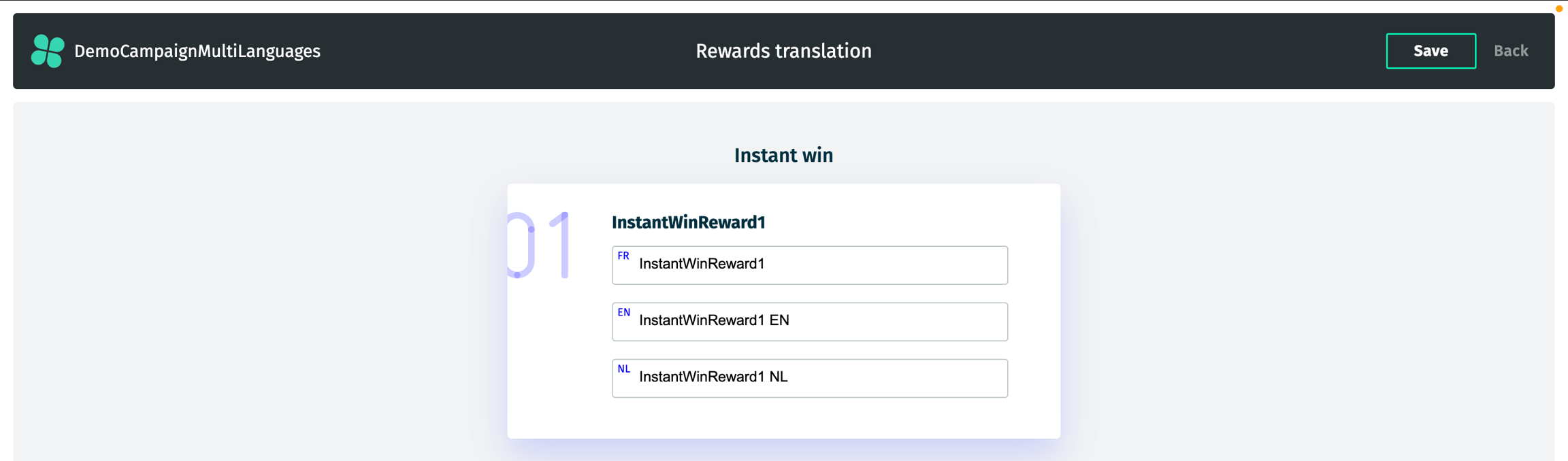Click the partially hidden 0 digit graphic

click(x=521, y=245)
